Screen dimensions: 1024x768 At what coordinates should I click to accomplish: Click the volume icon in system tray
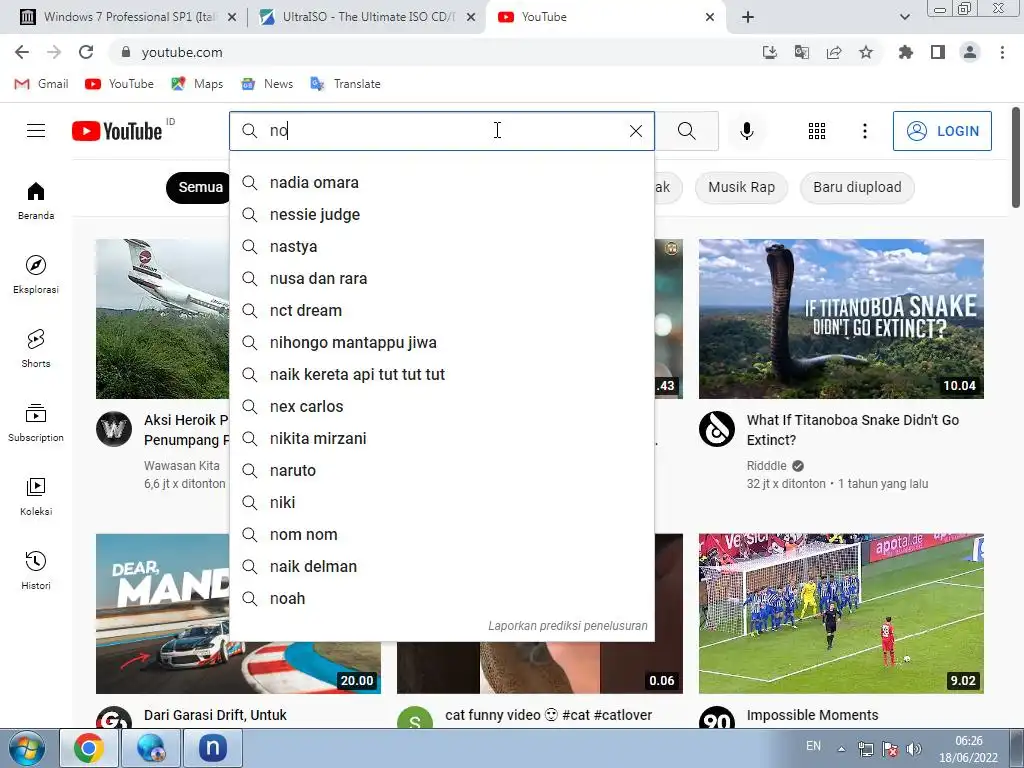(x=914, y=749)
